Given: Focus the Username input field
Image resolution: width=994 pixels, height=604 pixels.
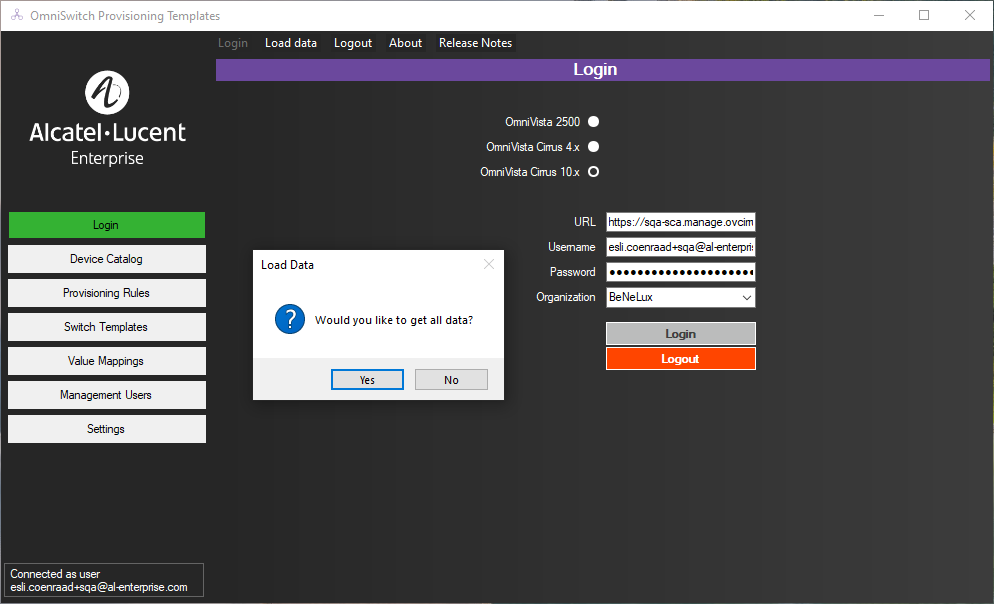Looking at the screenshot, I should (680, 247).
